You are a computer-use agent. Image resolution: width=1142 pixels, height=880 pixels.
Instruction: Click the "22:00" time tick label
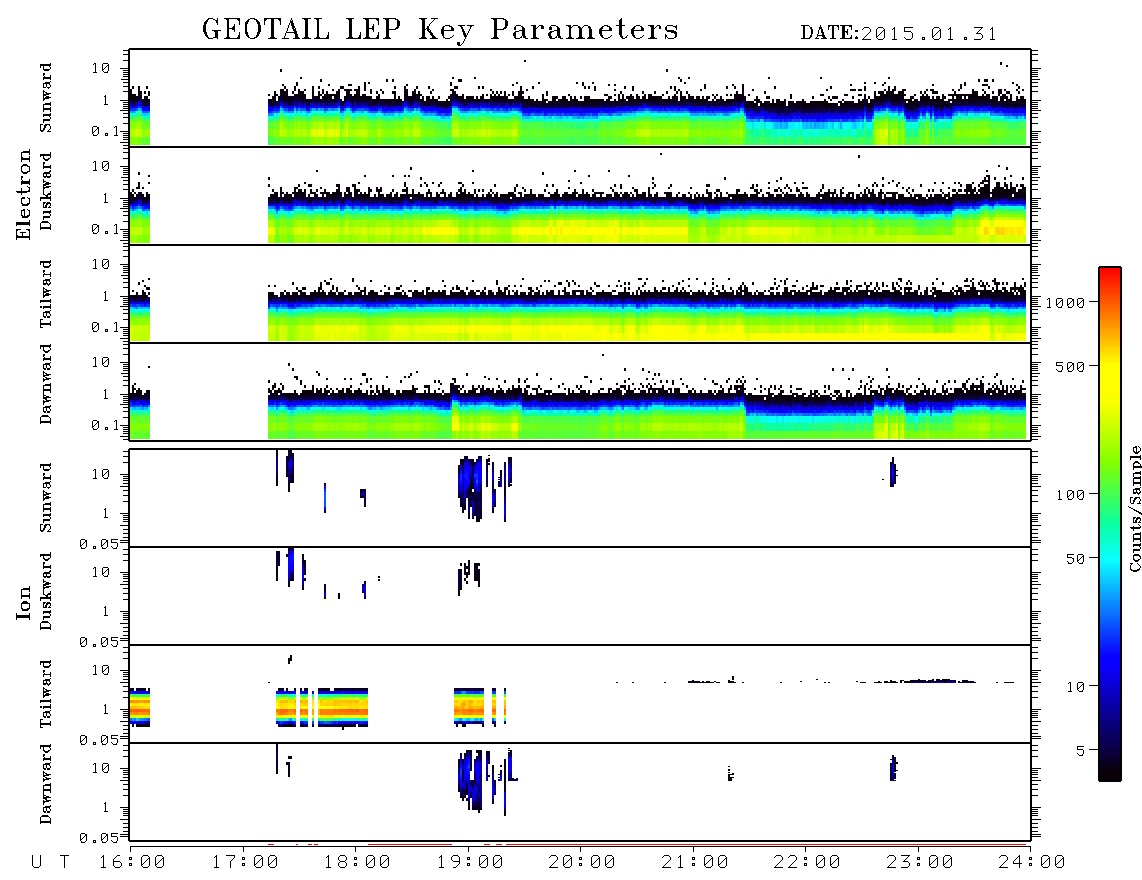coord(807,863)
